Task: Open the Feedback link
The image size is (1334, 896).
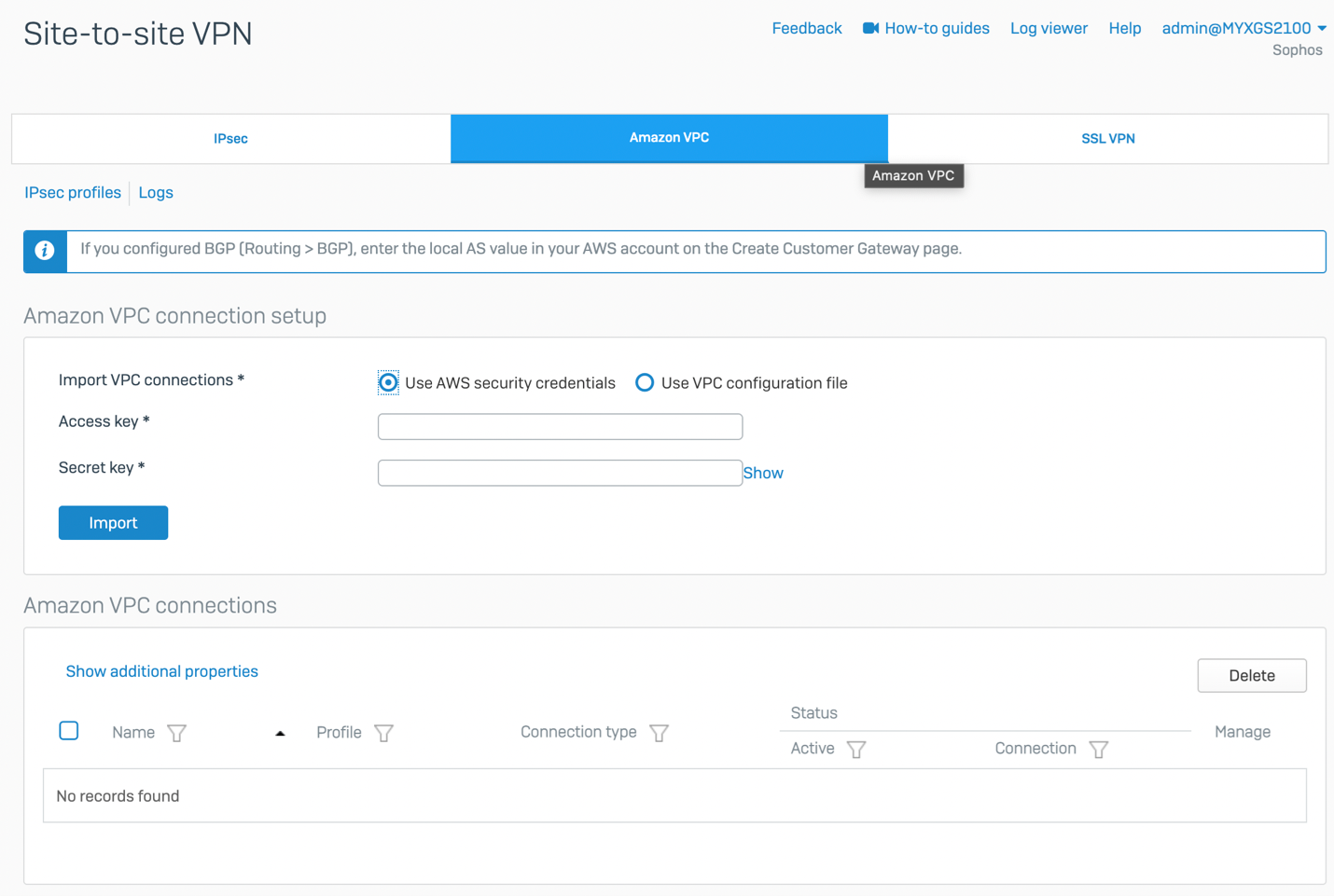Action: point(807,29)
